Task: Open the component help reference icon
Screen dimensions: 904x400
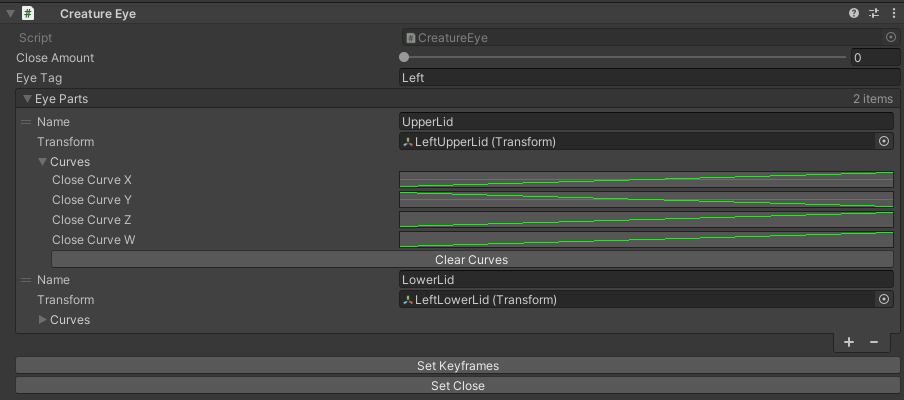Action: tap(854, 13)
